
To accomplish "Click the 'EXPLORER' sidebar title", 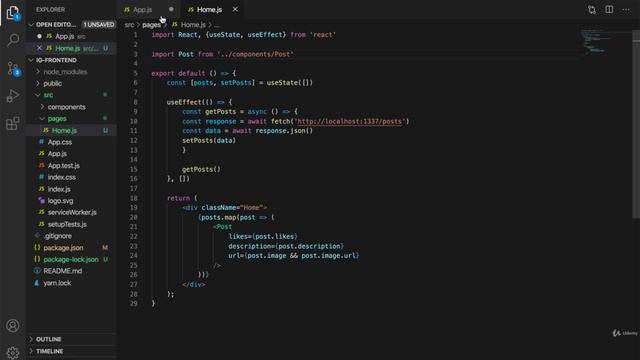I will click(50, 9).
